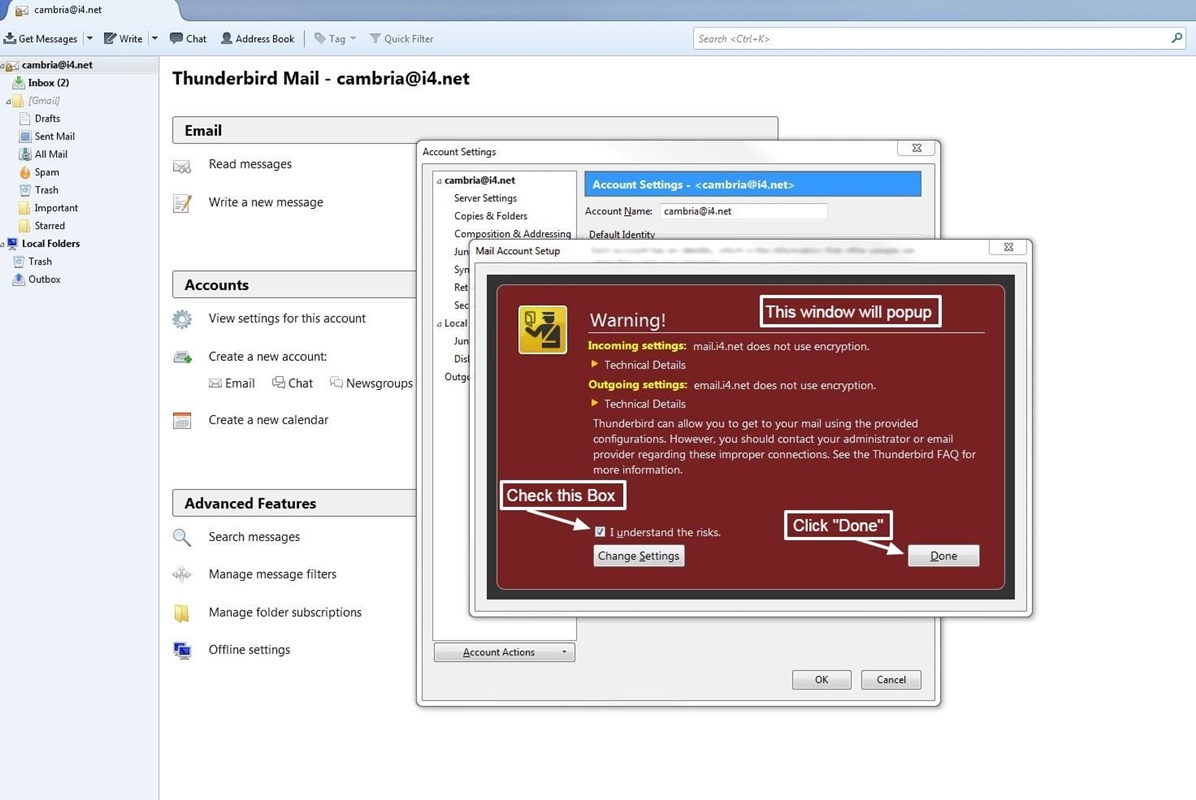1196x800 pixels.
Task: Click the Outbox folder icon
Action: click(x=18, y=279)
